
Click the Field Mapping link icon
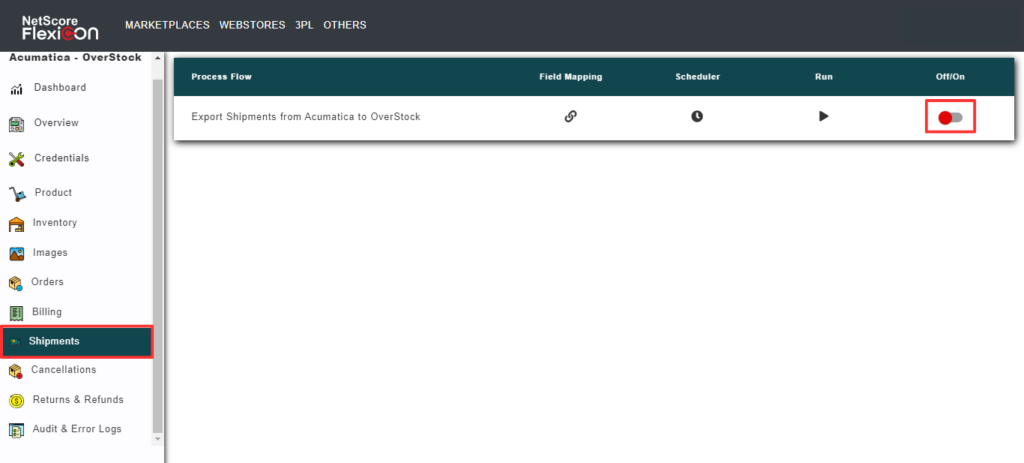(x=570, y=116)
